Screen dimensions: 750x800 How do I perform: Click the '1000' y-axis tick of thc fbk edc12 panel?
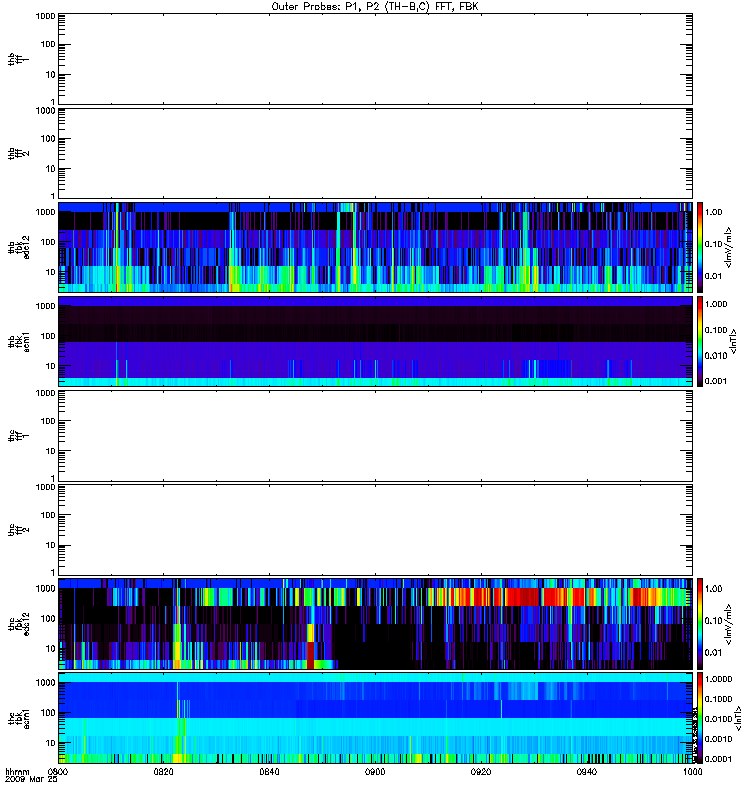[x=45, y=589]
